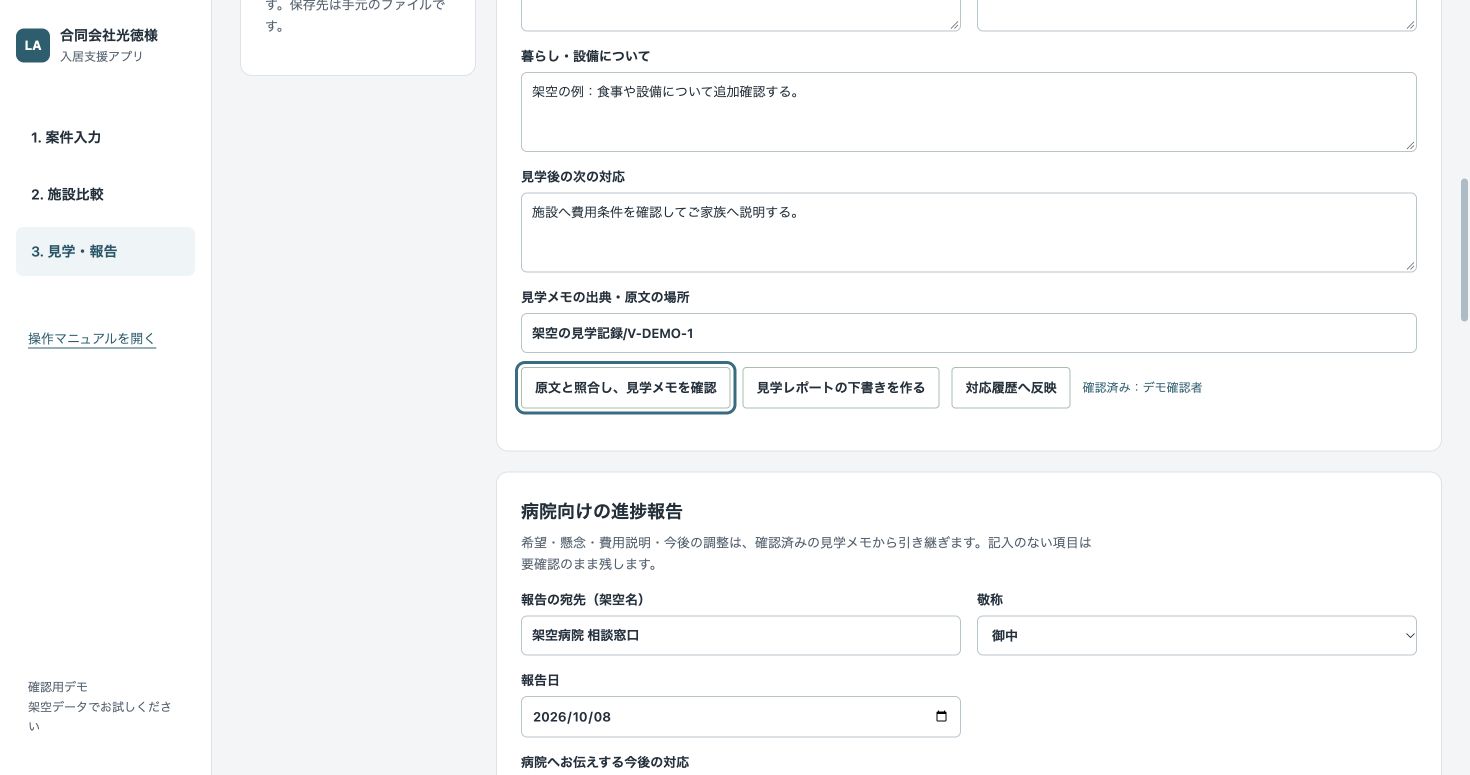1470x775 pixels.
Task: Click the resize grip of 見学後の次の対応 textarea
Action: click(1410, 265)
